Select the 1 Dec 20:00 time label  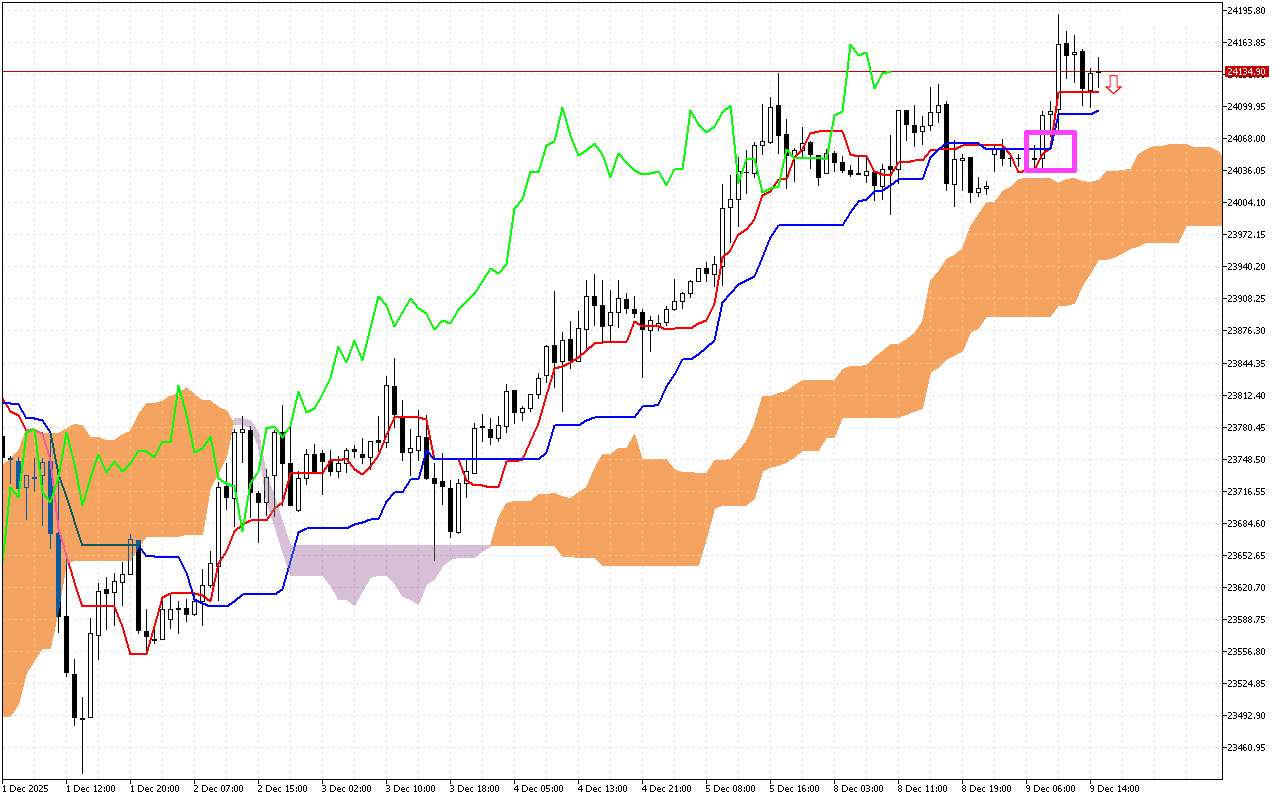tap(154, 789)
